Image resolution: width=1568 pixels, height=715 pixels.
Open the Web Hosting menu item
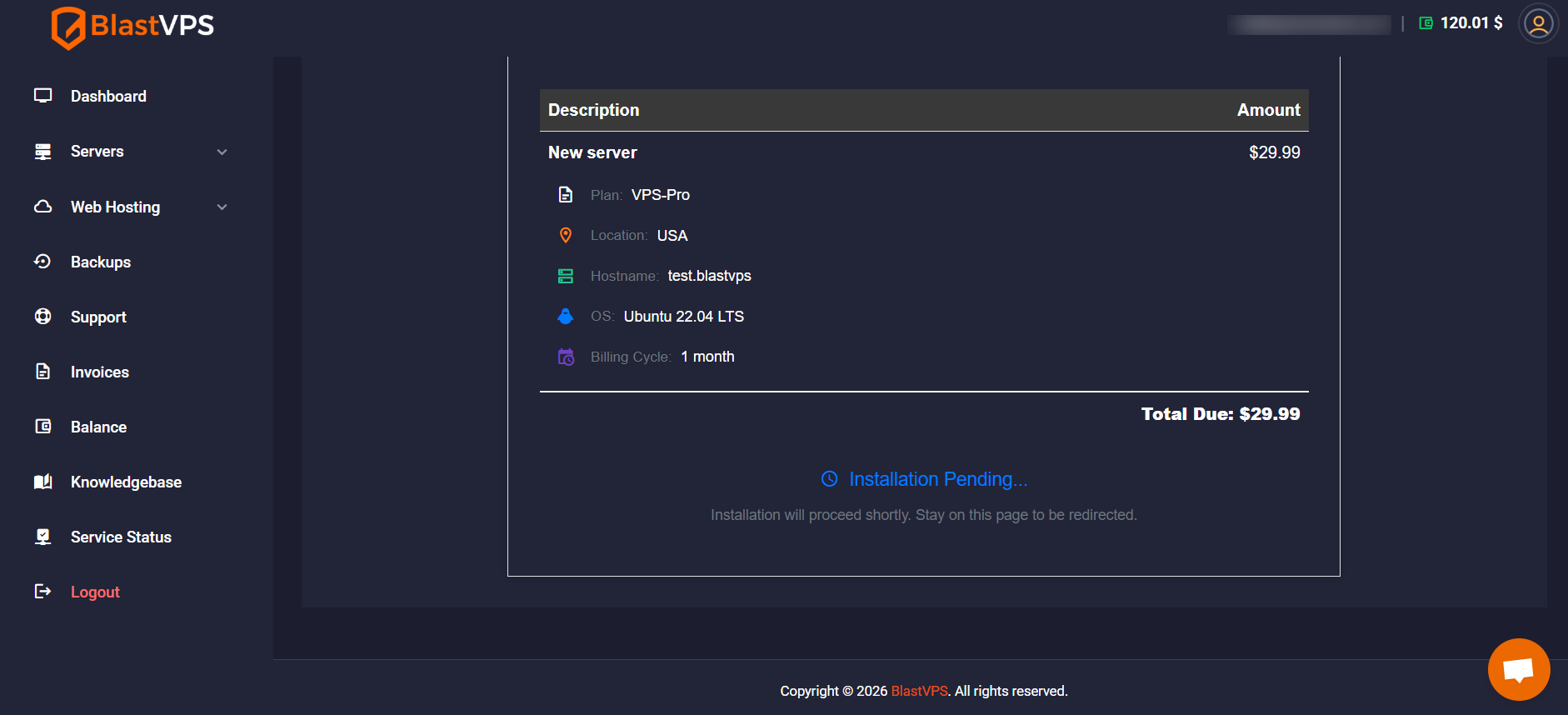(115, 207)
